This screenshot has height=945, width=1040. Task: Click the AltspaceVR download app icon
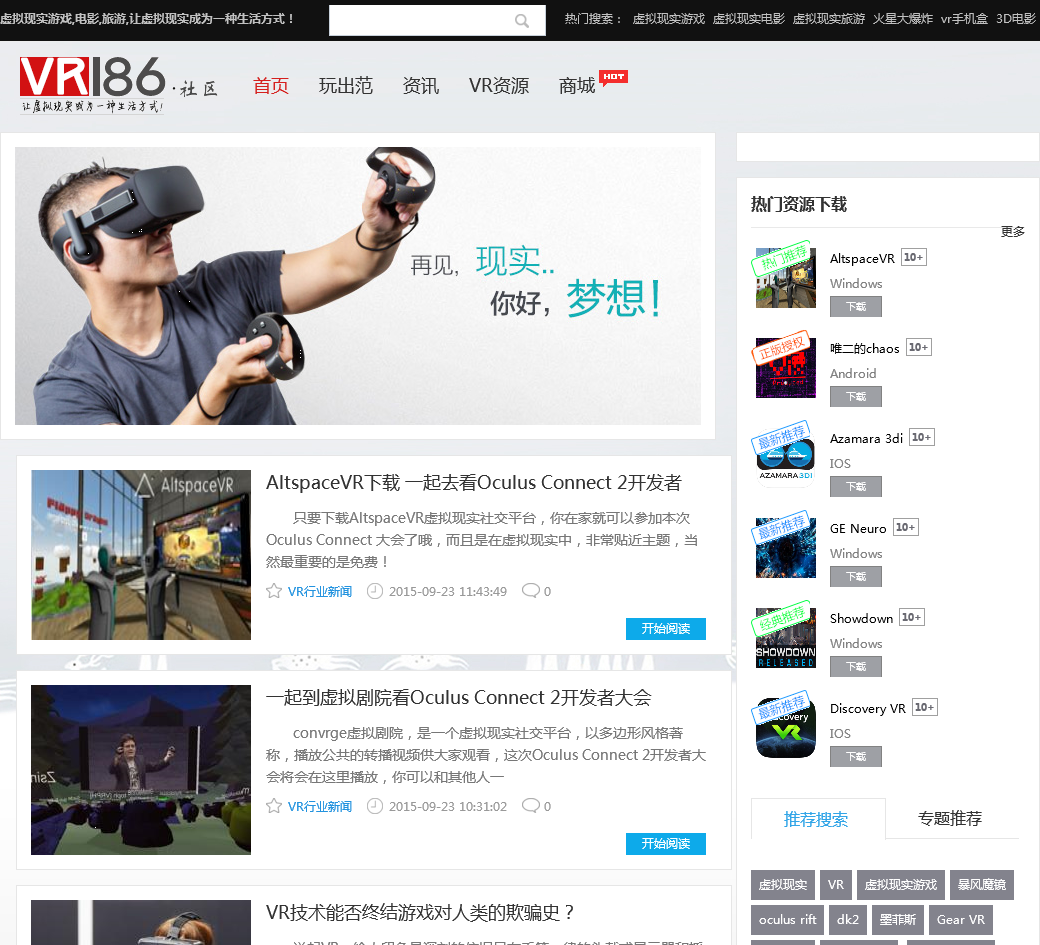786,277
